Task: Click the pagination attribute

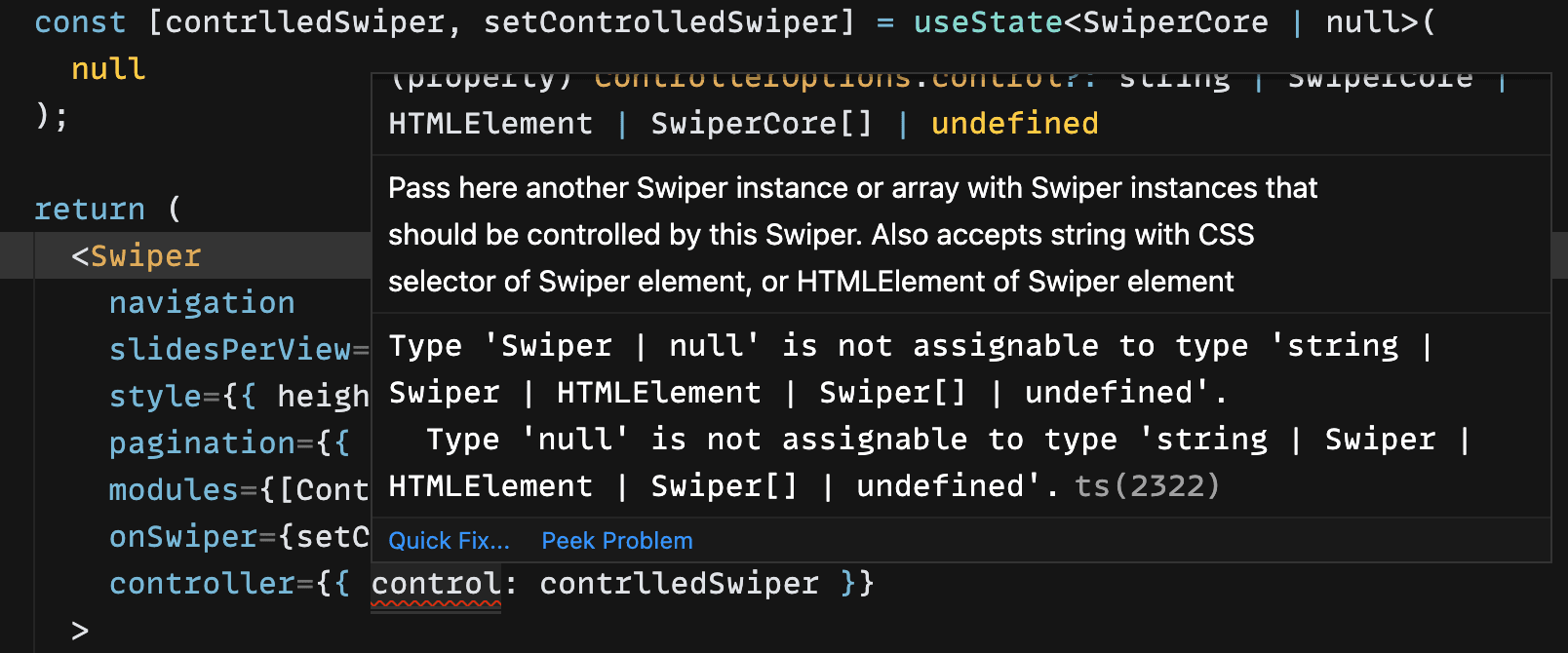Action: point(202,443)
